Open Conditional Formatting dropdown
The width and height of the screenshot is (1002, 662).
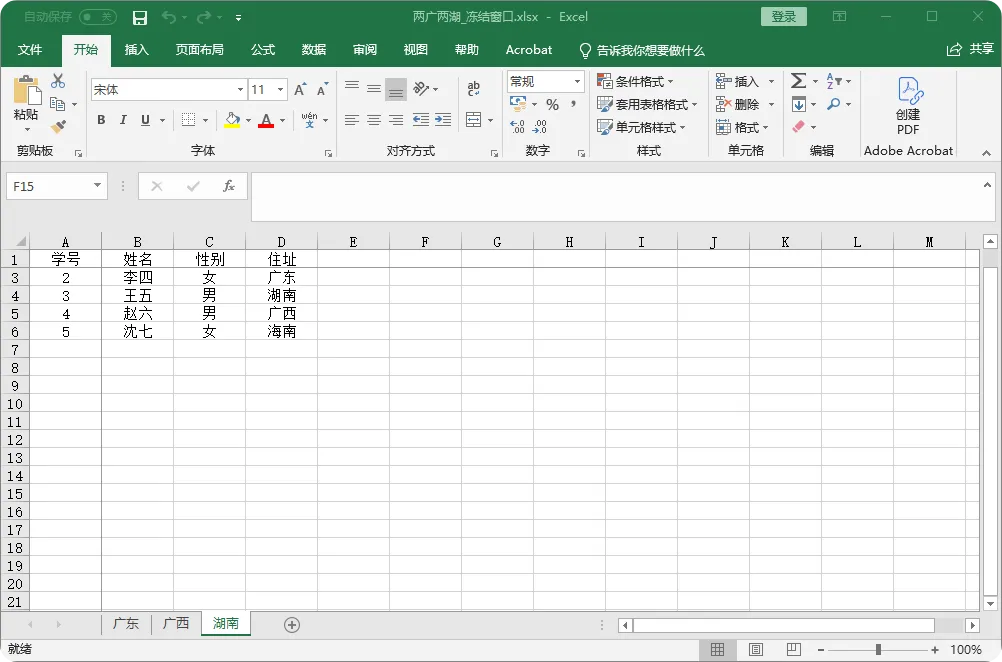point(635,81)
